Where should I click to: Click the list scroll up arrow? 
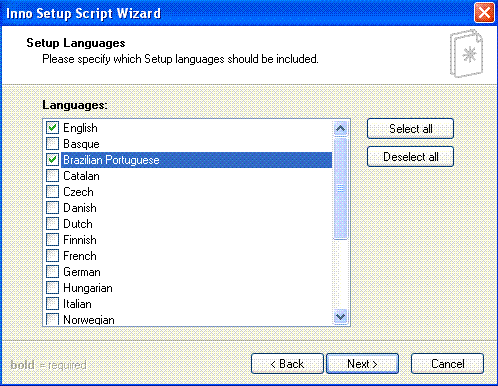tap(340, 128)
